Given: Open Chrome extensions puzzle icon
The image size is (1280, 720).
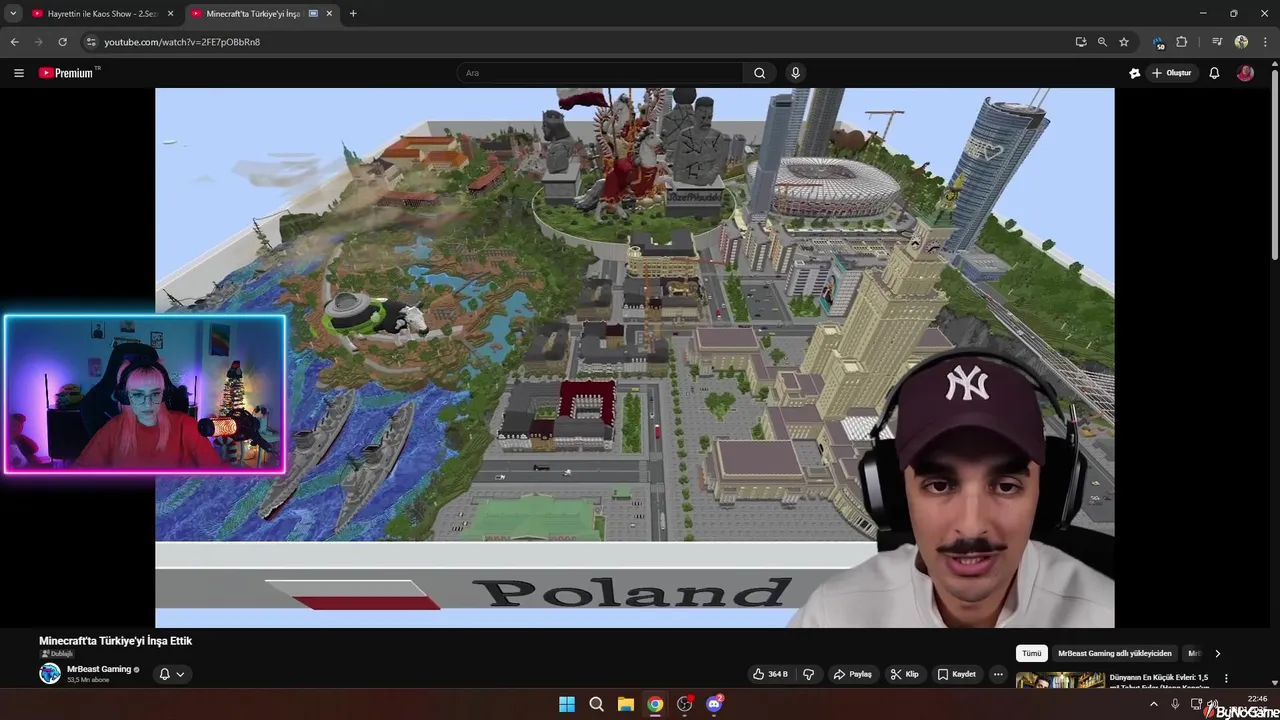Looking at the screenshot, I should coord(1181,42).
